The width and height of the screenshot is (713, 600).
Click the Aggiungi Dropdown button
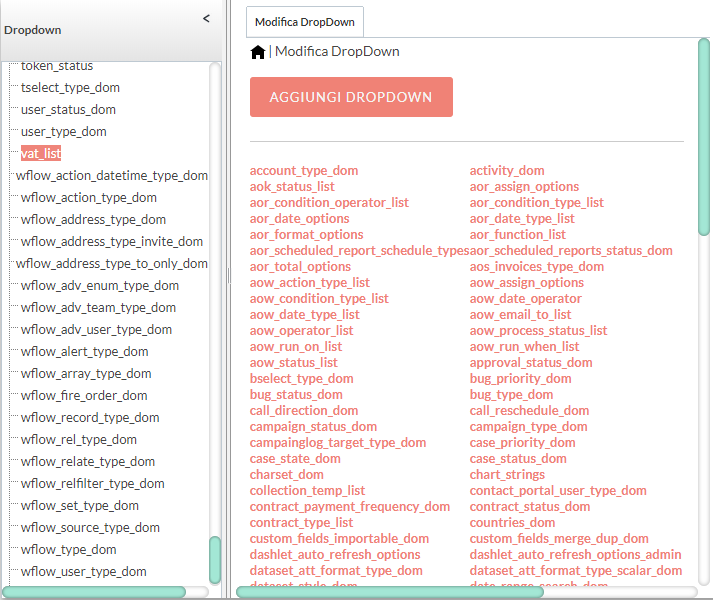(x=351, y=97)
